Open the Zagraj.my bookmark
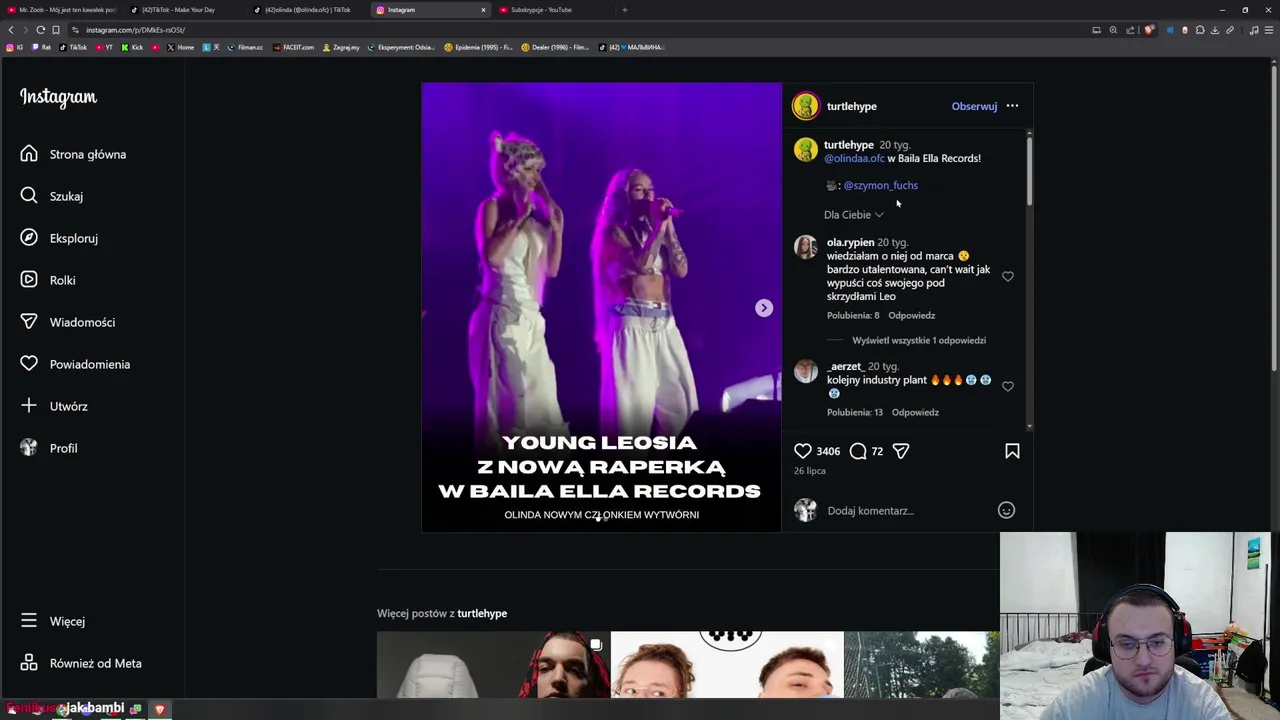Image resolution: width=1280 pixels, height=720 pixels. (x=341, y=47)
